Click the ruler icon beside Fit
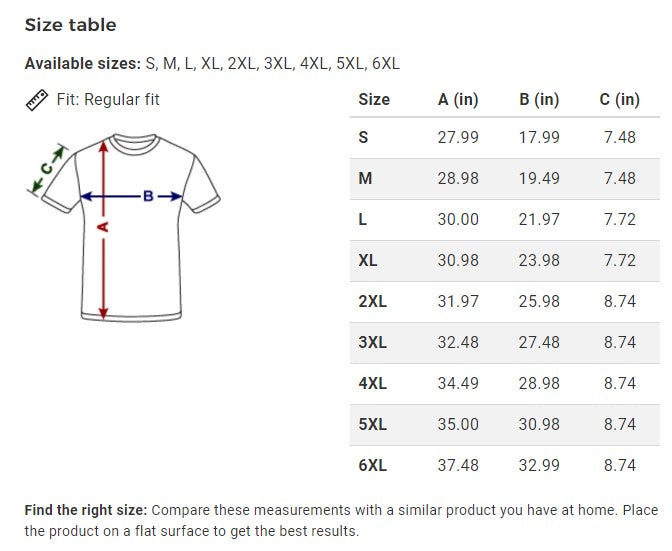The image size is (672, 551). click(37, 100)
